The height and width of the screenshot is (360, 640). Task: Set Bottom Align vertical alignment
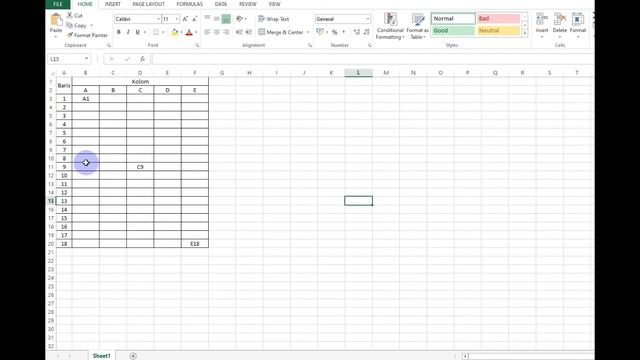tap(226, 19)
